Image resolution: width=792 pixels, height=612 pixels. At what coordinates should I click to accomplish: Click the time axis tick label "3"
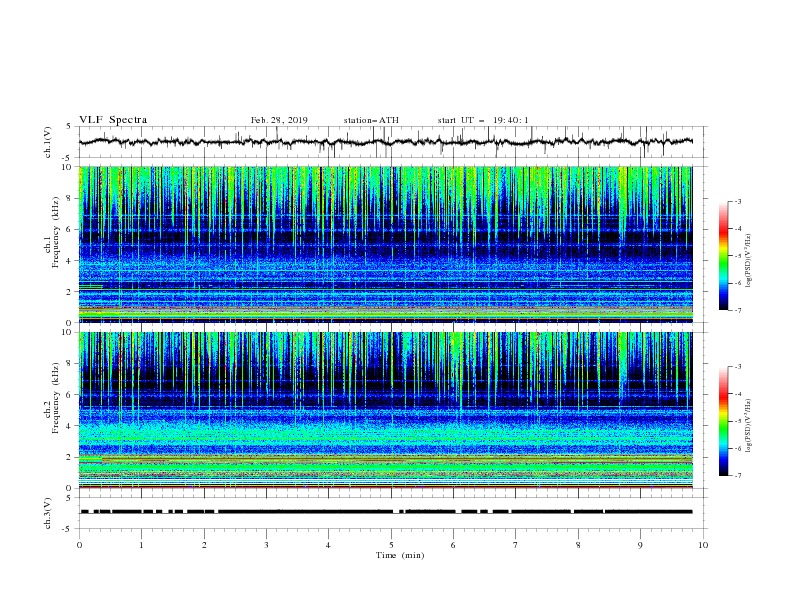(x=266, y=545)
